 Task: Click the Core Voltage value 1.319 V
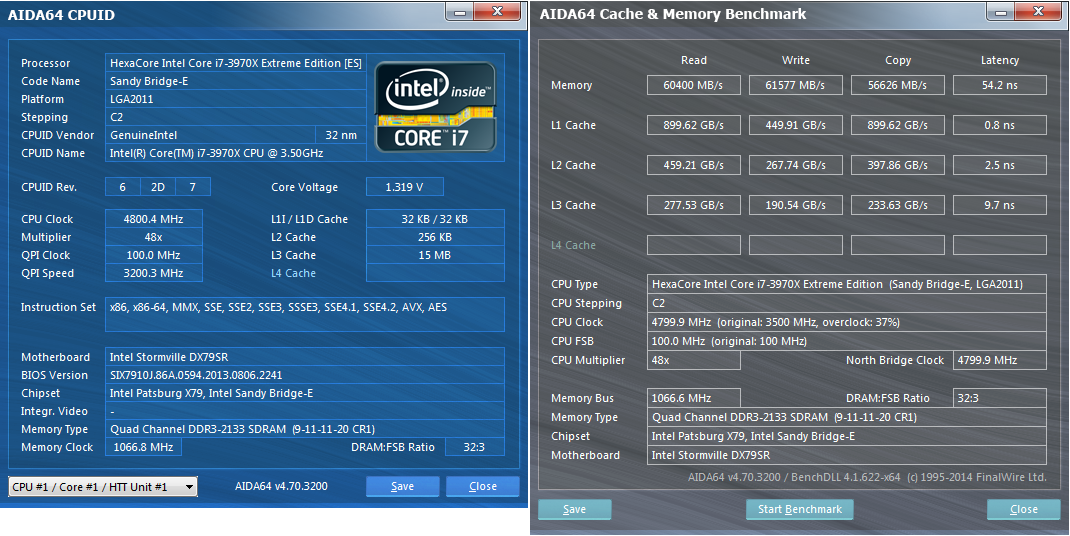point(405,187)
